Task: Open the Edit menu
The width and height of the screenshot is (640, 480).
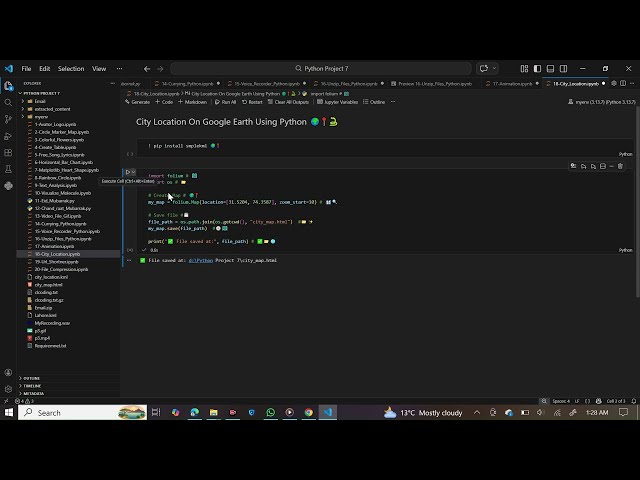Action: [44, 69]
